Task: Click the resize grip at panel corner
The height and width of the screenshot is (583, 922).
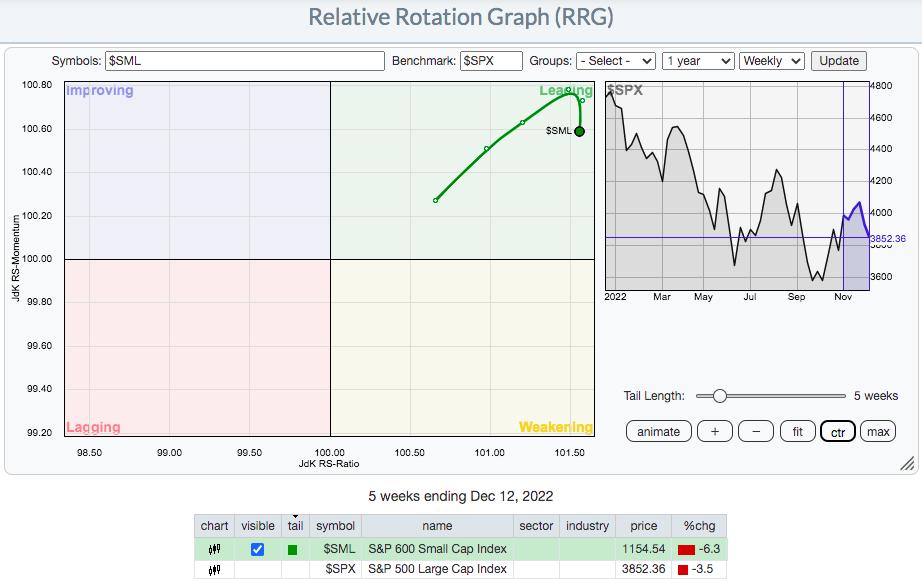Action: click(x=907, y=463)
